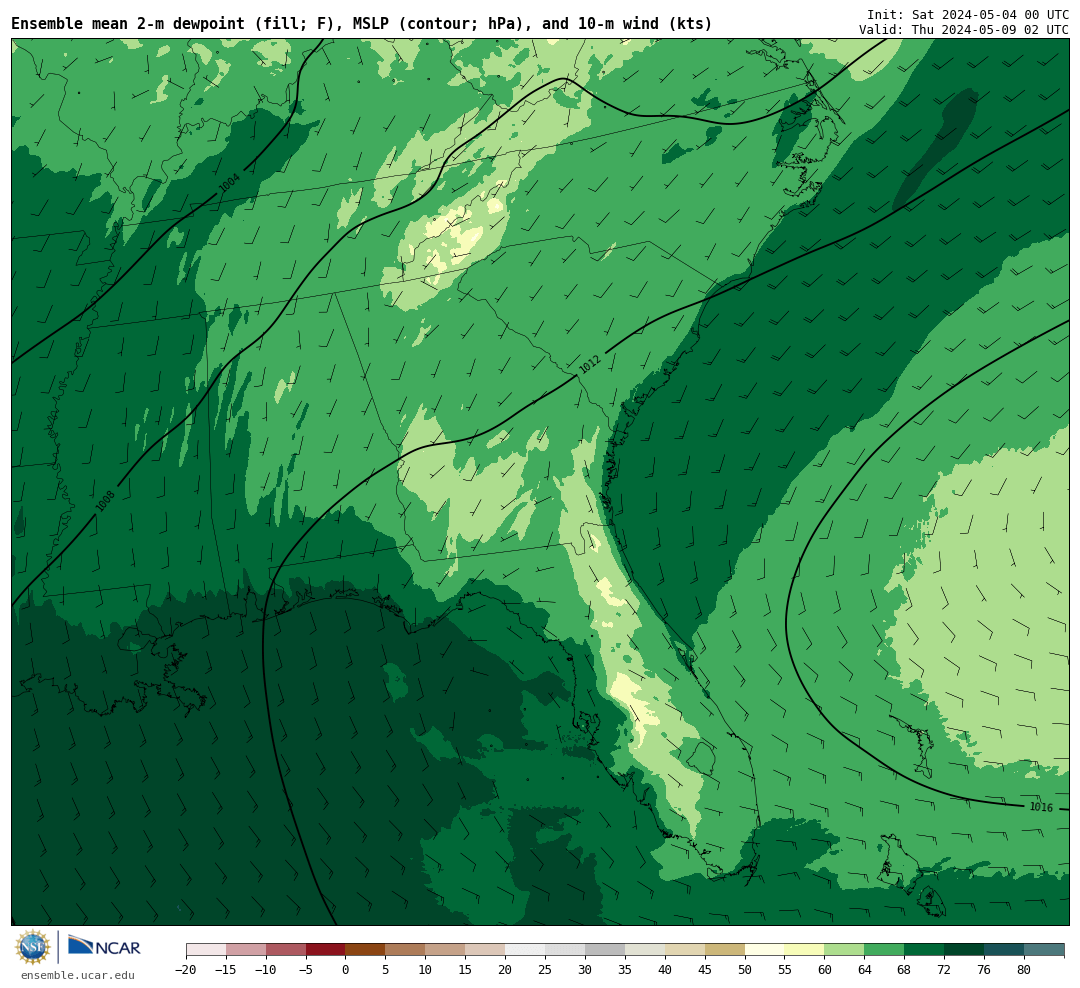Screen dimensions: 1080x988
Task: Click the 64 colorbar tick label
Action: click(864, 970)
